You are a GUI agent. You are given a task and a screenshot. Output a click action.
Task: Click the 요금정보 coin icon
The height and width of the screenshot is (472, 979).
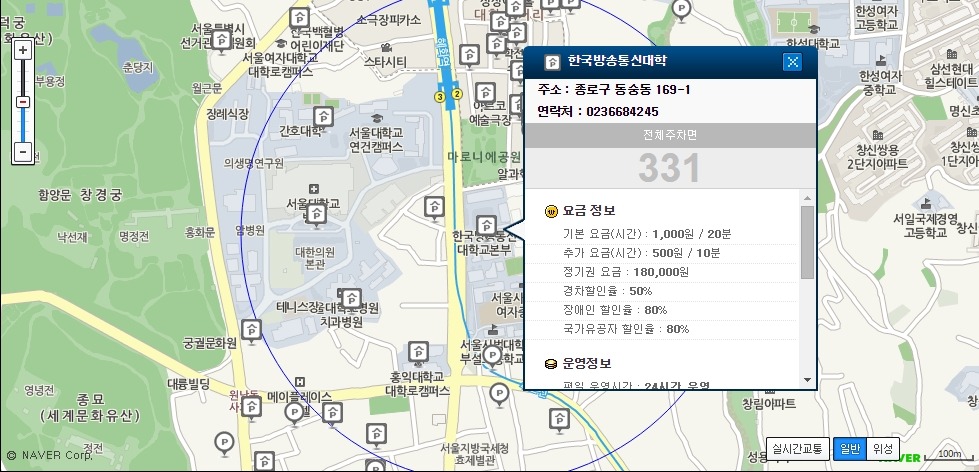[x=551, y=211]
